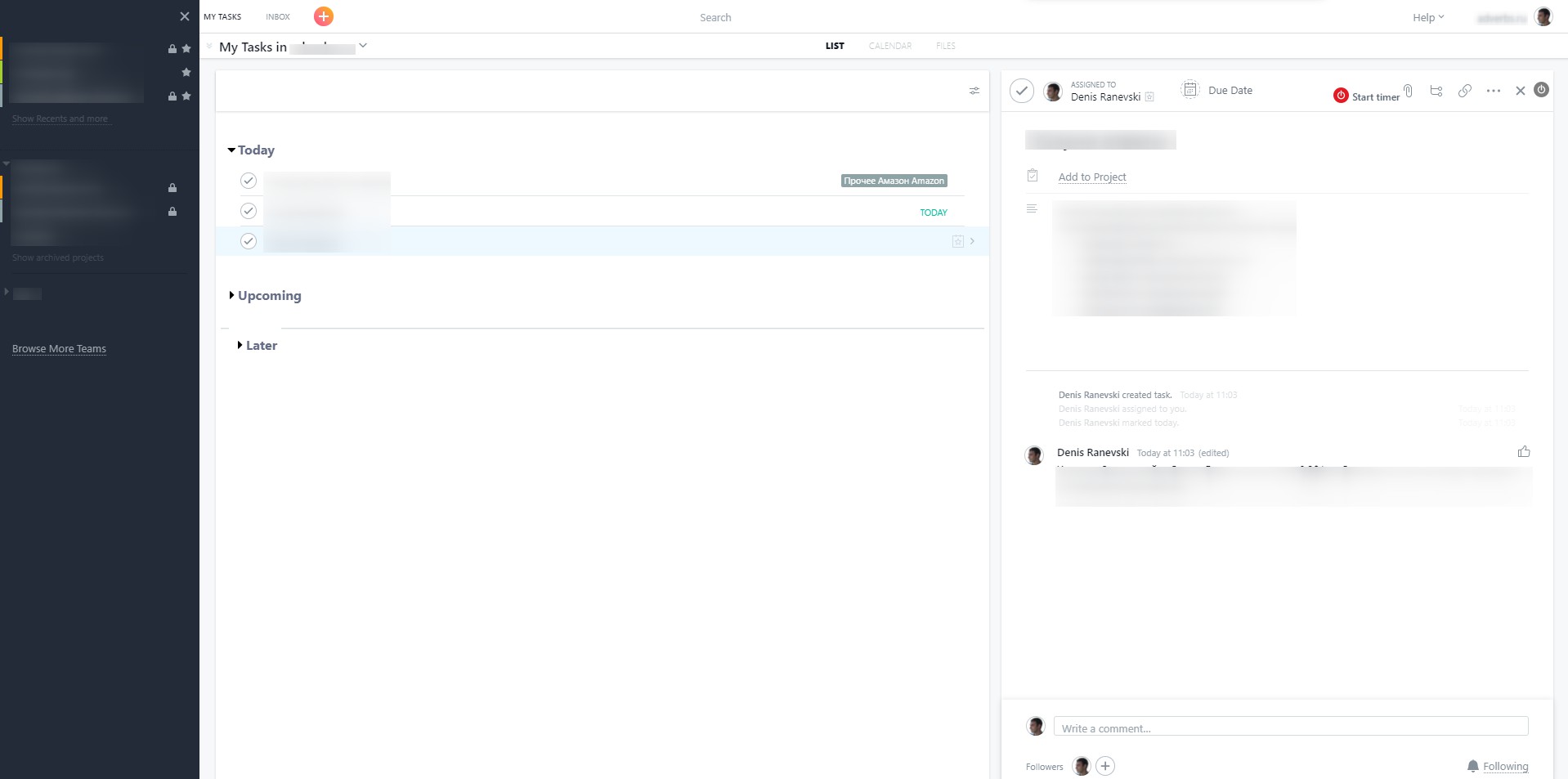Viewport: 1568px width, 779px height.
Task: Click Show Recents and more link
Action: [60, 119]
